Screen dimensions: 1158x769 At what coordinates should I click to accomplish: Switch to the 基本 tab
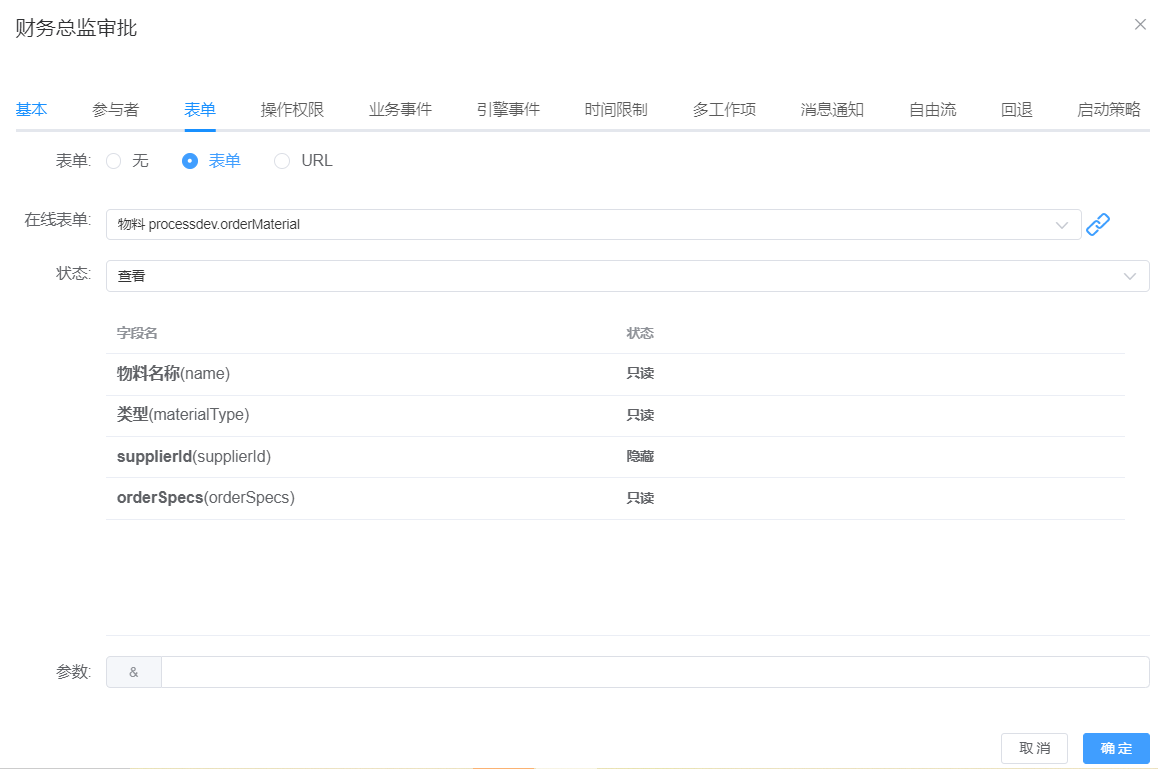coord(31,110)
